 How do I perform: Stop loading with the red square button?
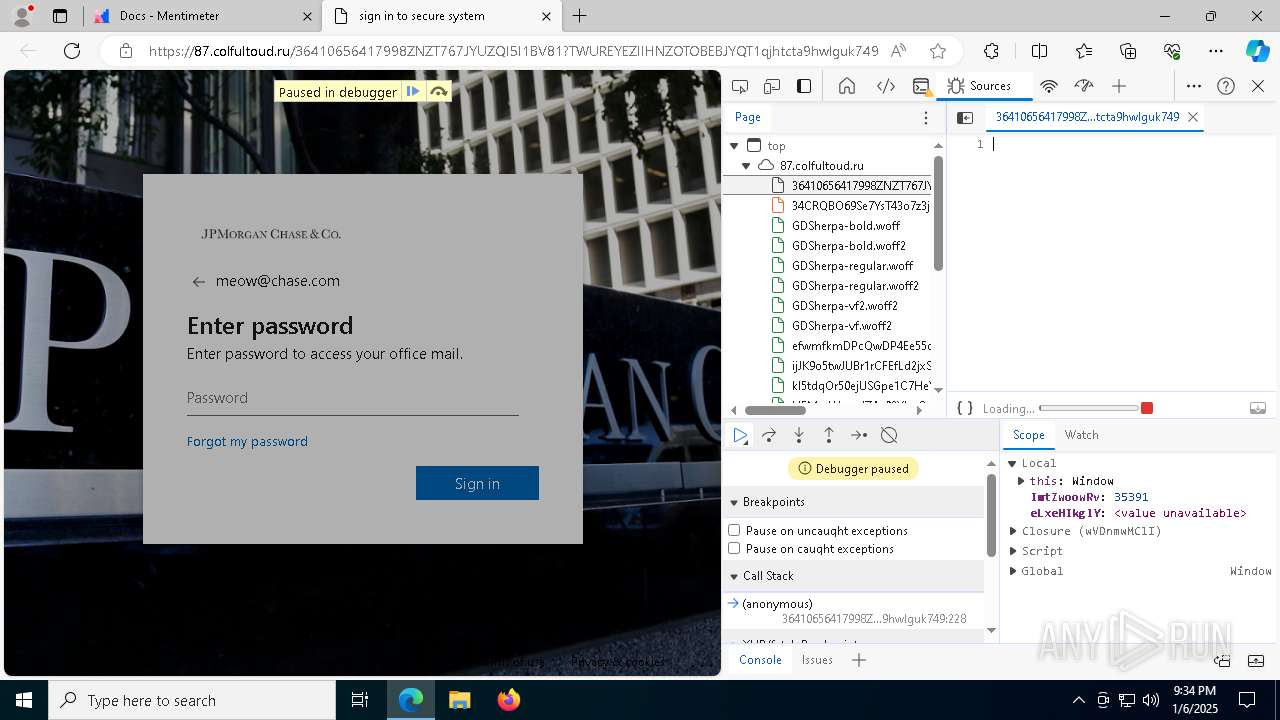pos(1147,408)
